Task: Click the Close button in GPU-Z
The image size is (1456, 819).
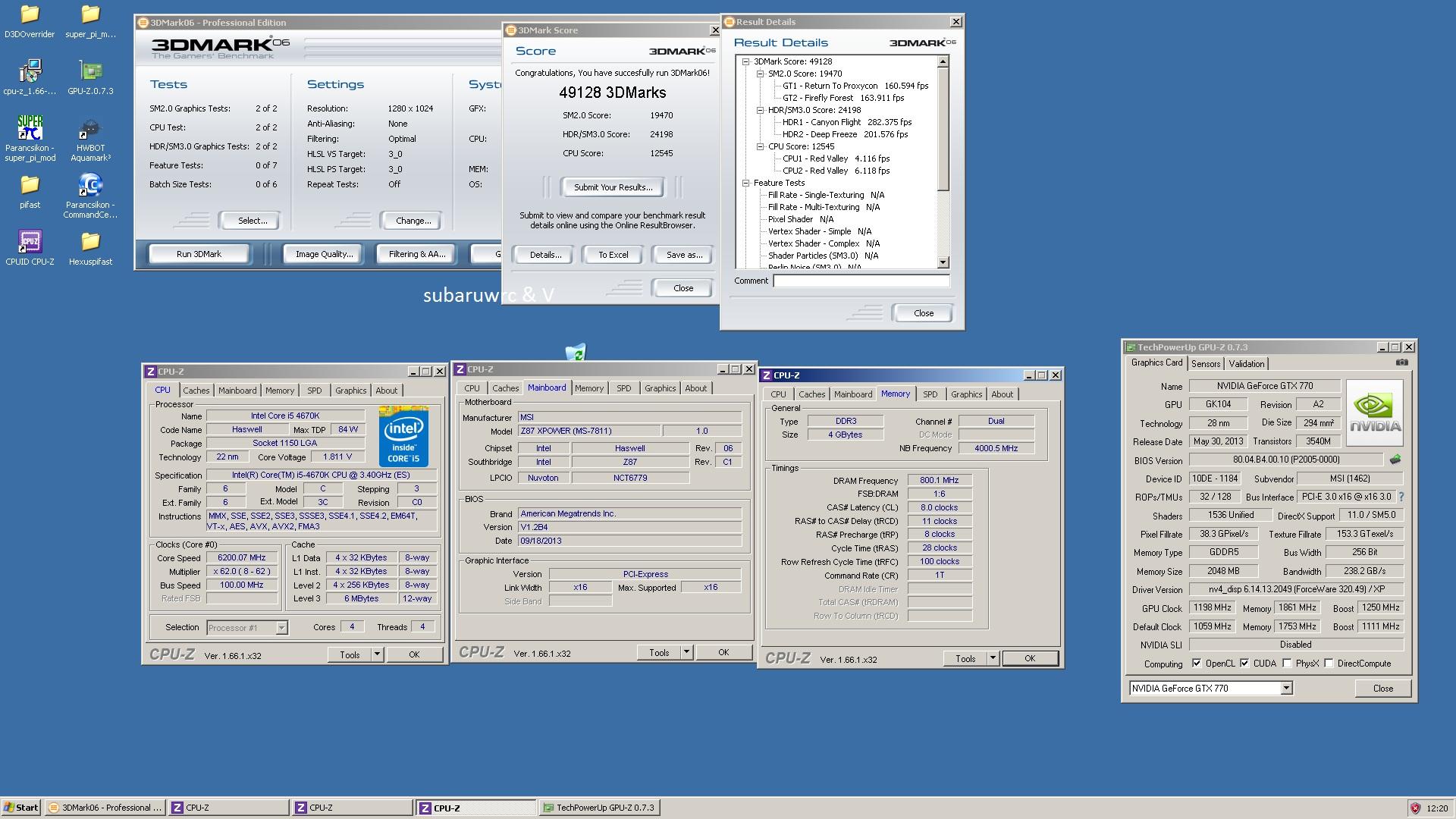Action: pyautogui.click(x=1382, y=689)
